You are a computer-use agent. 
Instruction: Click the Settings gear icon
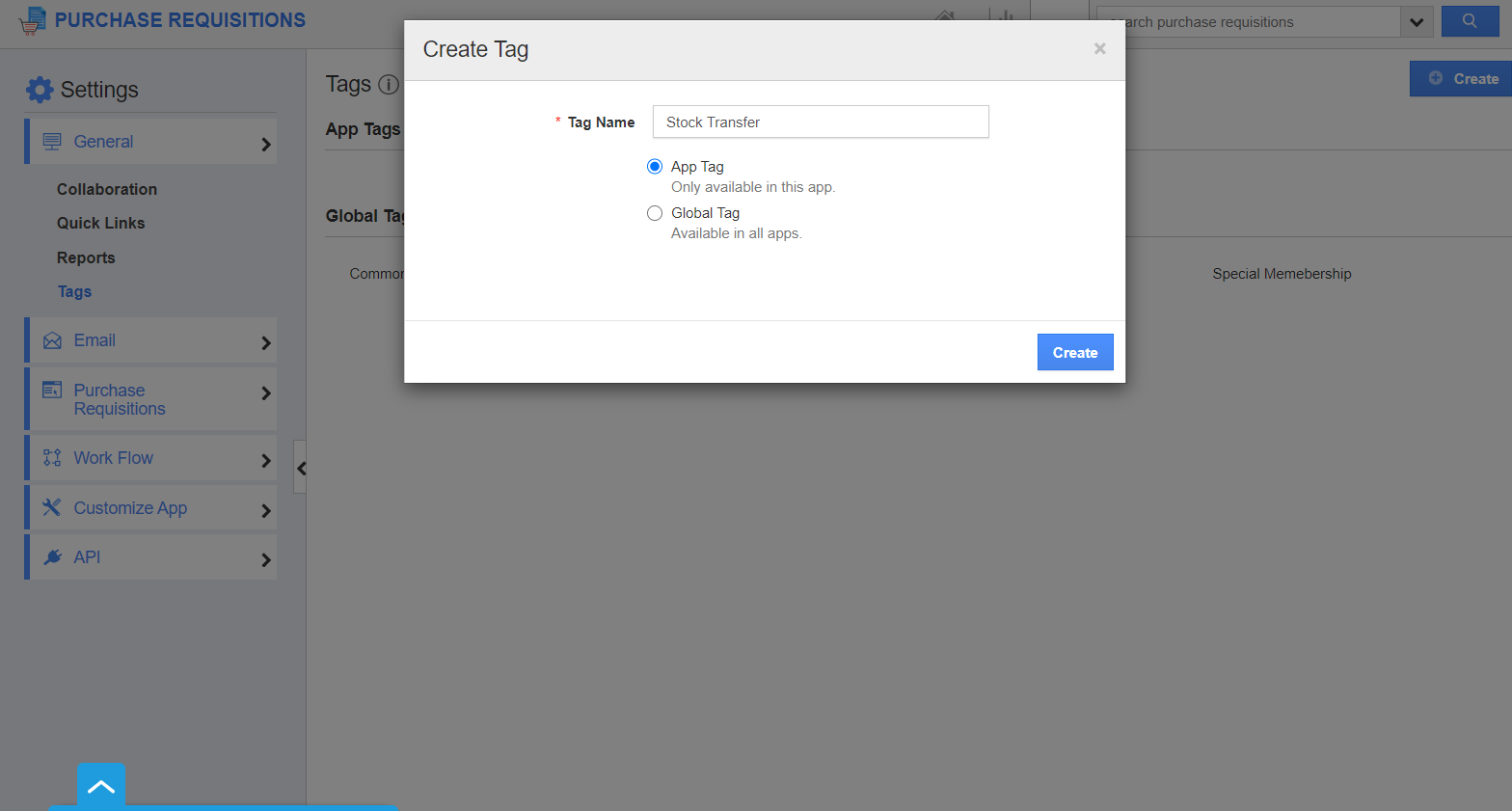40,89
